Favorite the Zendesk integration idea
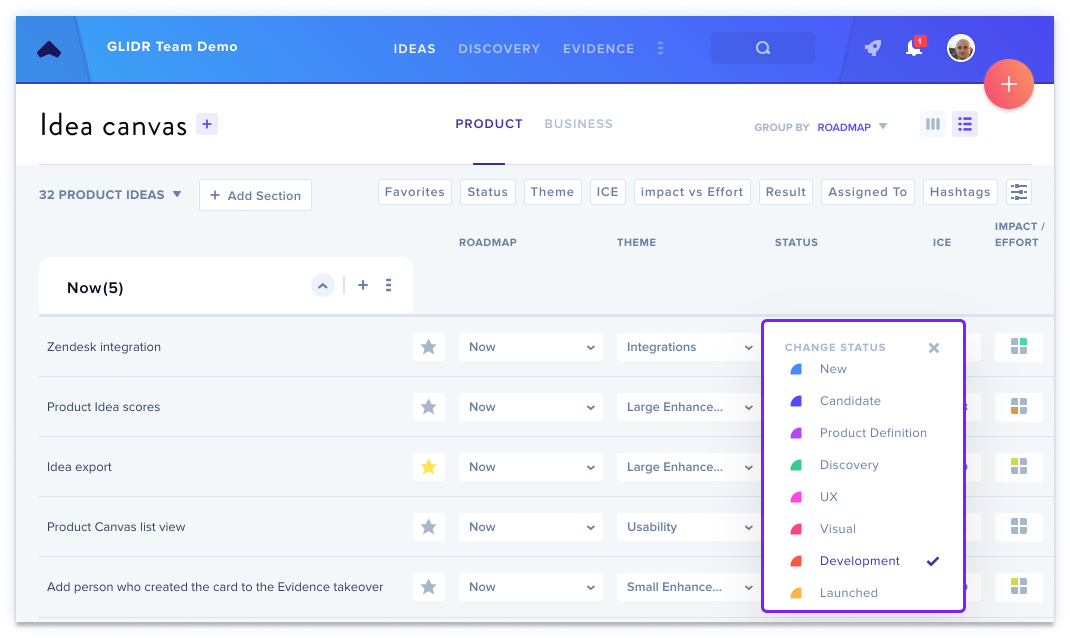This screenshot has height=638, width=1070. point(429,347)
